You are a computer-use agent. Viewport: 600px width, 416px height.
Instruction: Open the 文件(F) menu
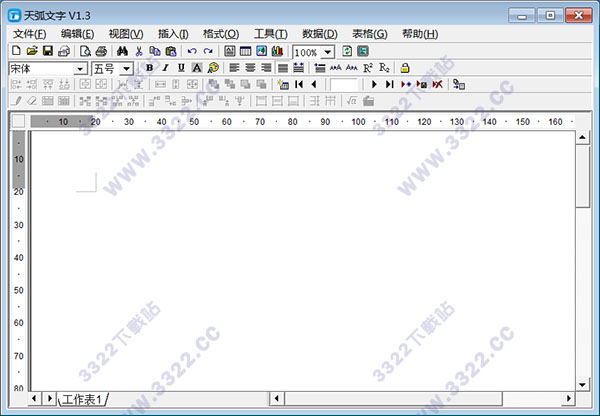click(x=29, y=34)
